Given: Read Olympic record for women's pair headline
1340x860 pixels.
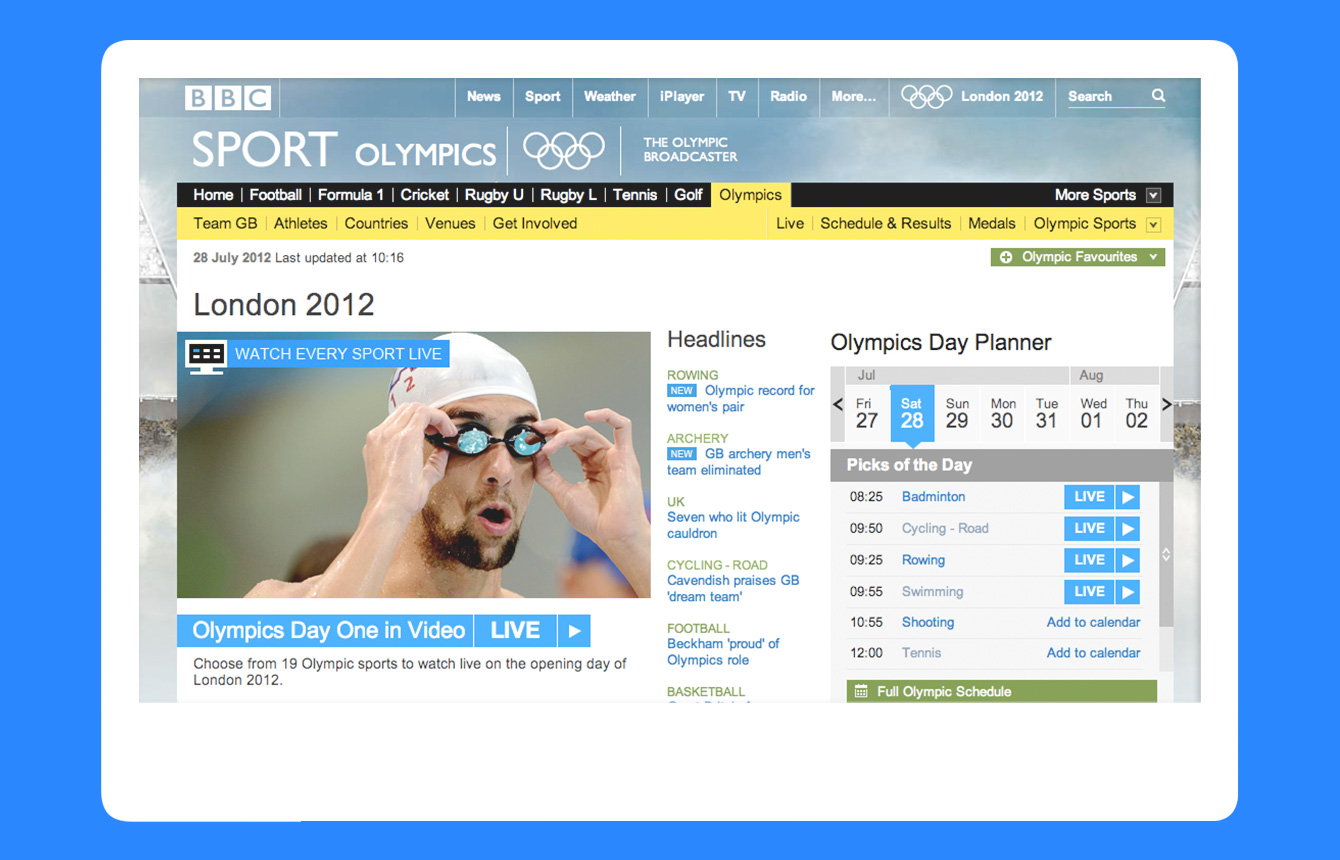Looking at the screenshot, I should [x=741, y=399].
